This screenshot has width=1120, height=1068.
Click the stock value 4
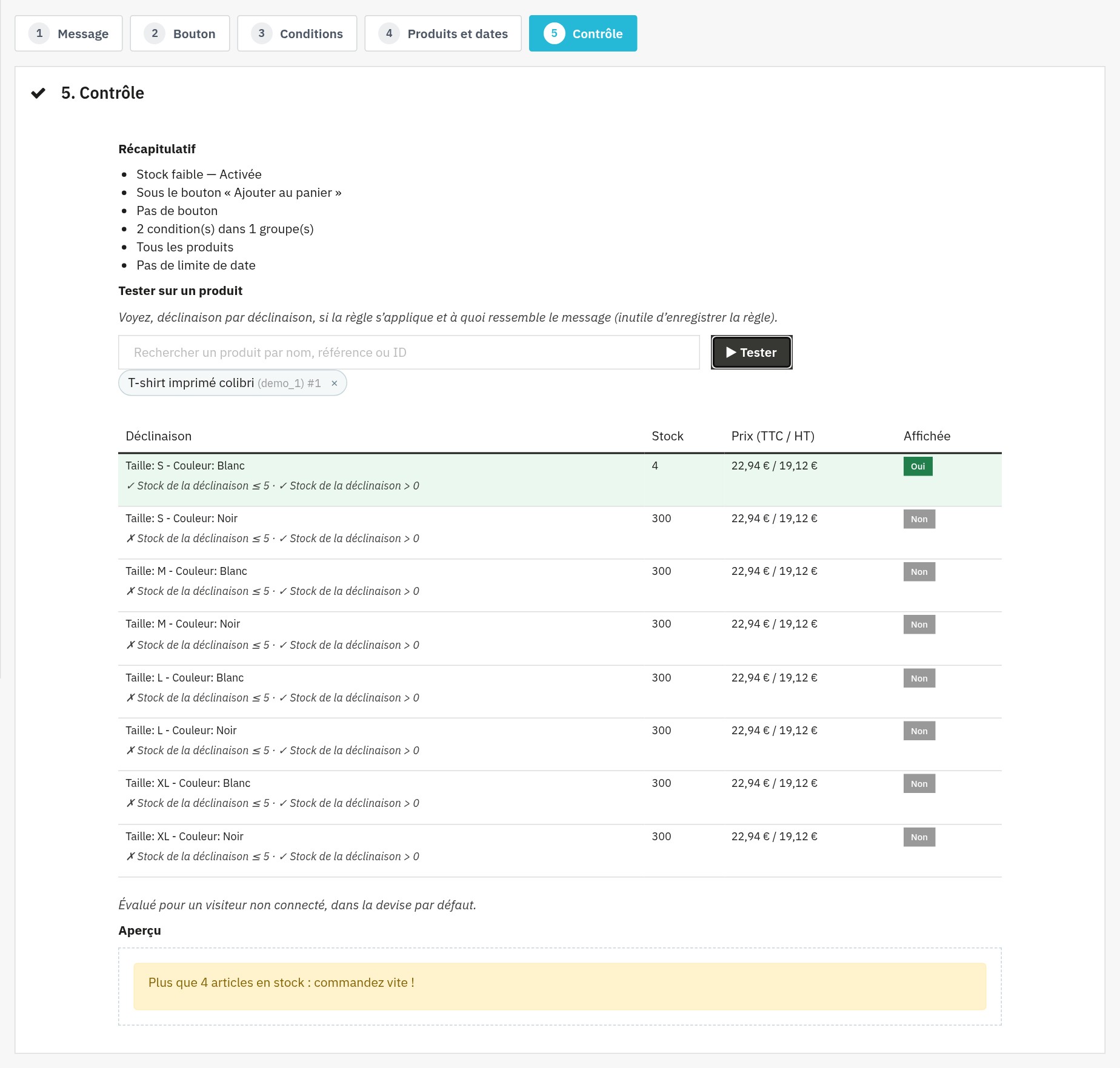coord(655,466)
